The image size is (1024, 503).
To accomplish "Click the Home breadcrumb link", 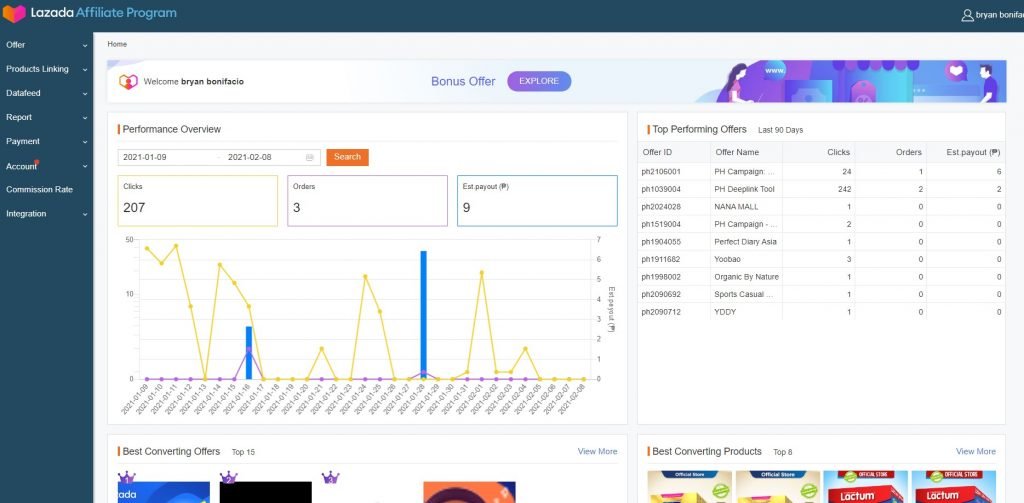I will click(x=118, y=44).
